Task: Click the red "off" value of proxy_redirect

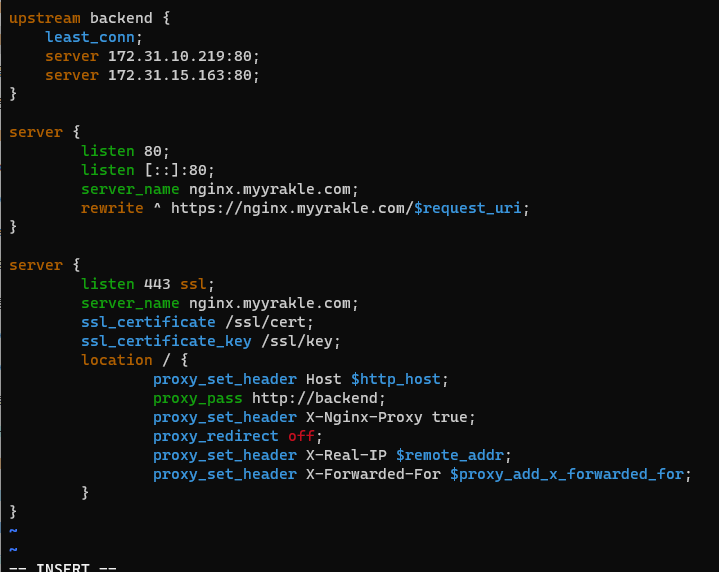Action: pyautogui.click(x=300, y=436)
